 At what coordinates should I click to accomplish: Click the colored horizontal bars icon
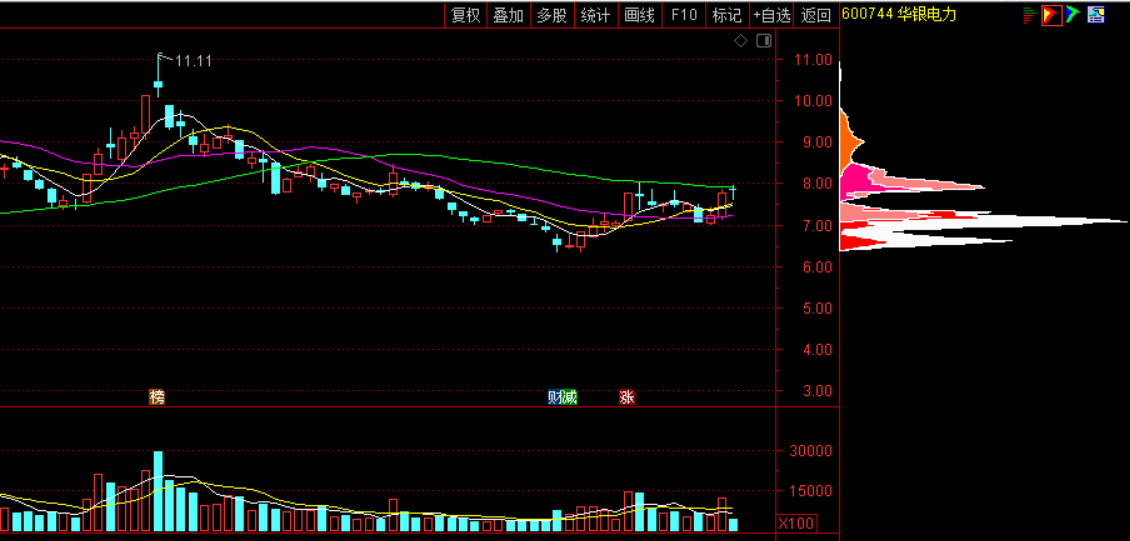[x=1029, y=15]
